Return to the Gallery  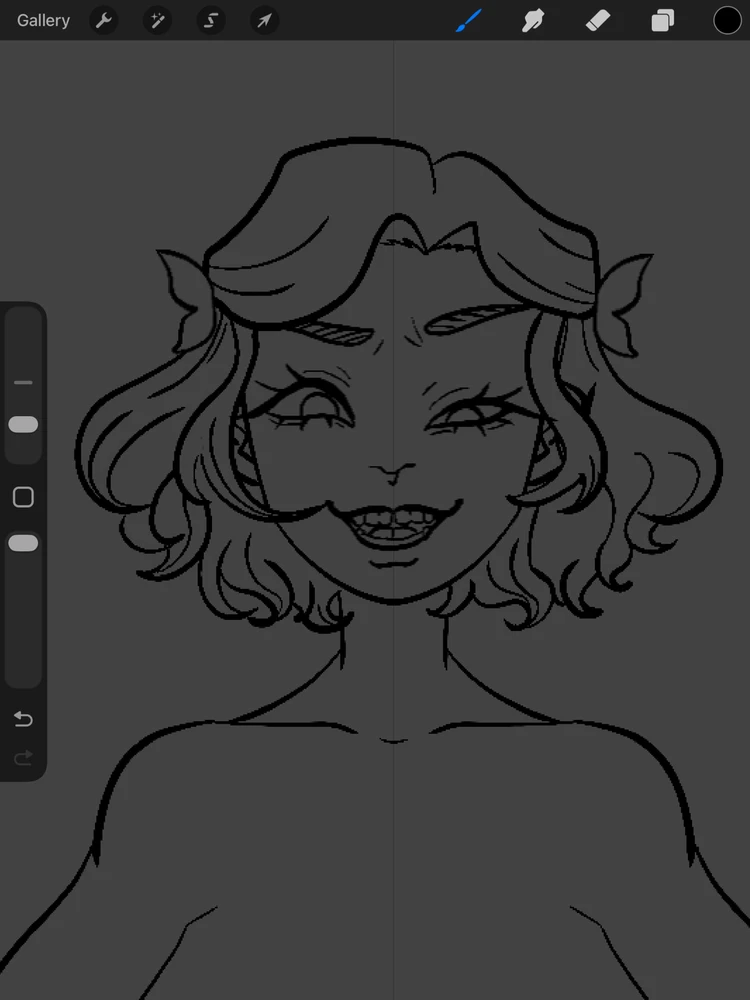[43, 20]
